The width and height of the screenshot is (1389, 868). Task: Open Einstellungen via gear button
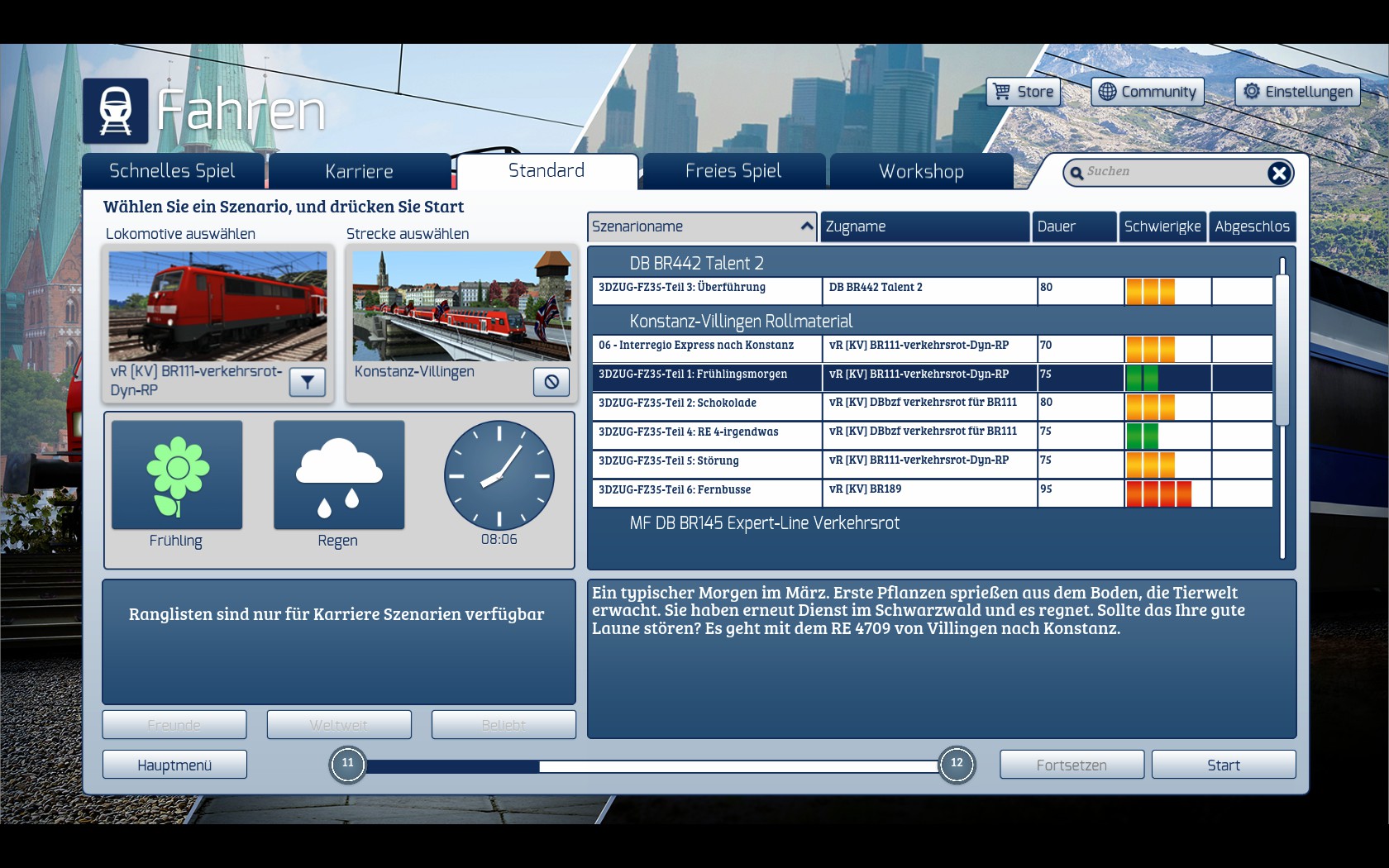click(x=1298, y=92)
